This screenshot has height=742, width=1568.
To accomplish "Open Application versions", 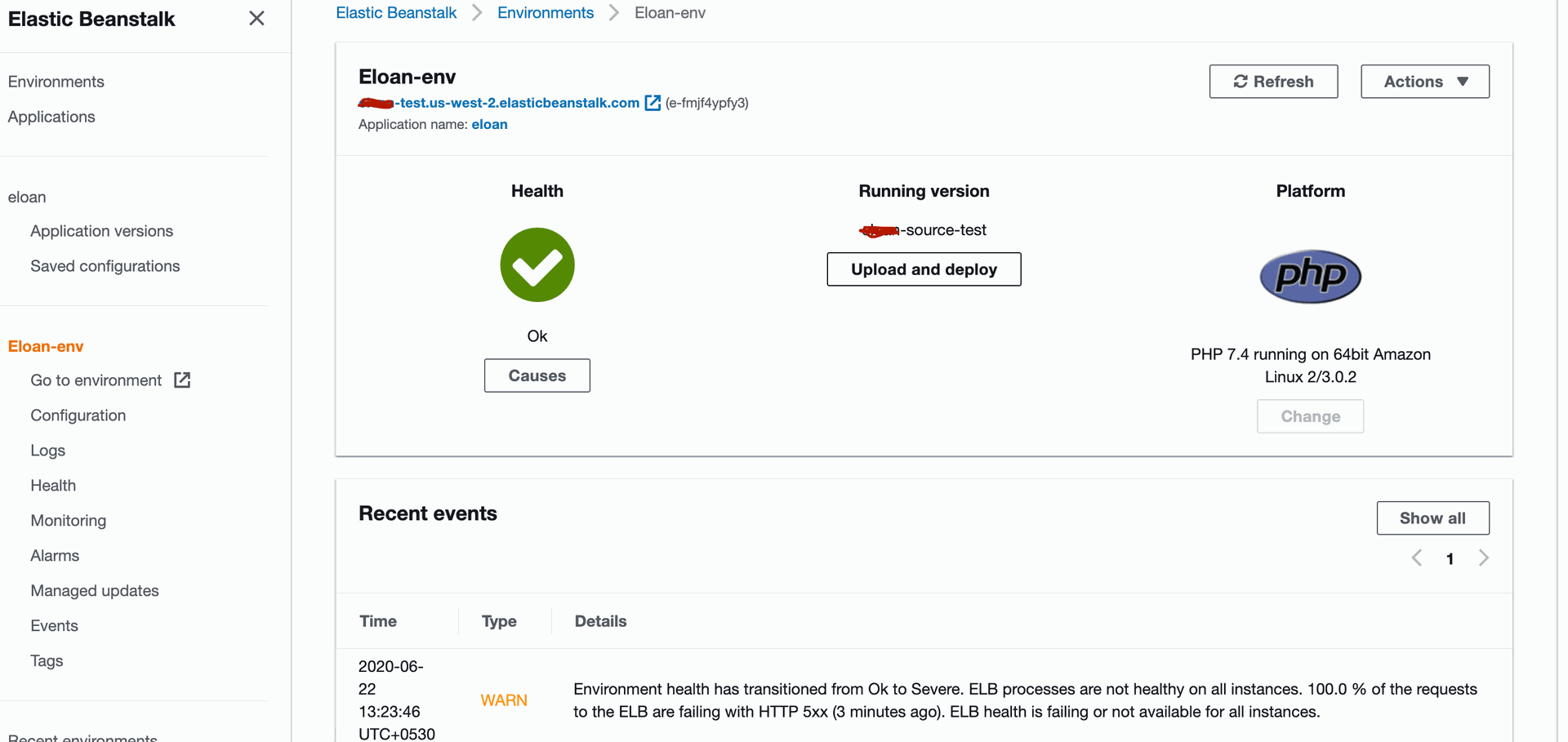I will [x=102, y=231].
